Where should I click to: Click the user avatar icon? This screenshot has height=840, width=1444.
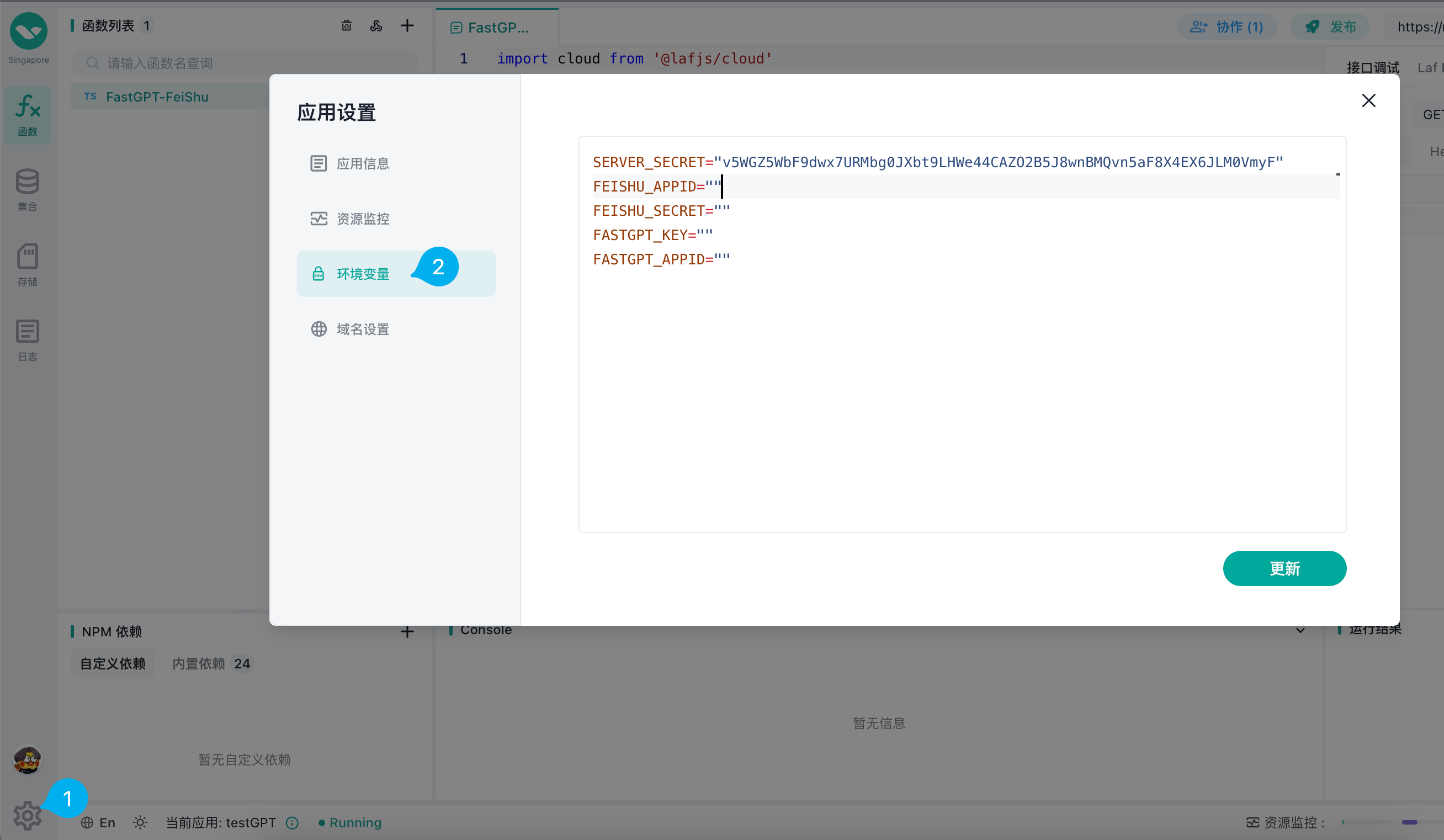click(x=27, y=760)
